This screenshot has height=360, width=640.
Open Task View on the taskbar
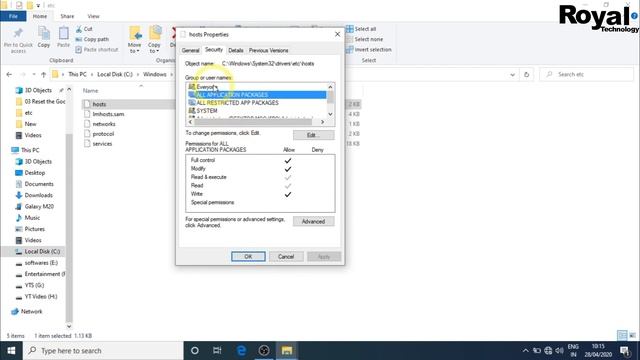217,351
